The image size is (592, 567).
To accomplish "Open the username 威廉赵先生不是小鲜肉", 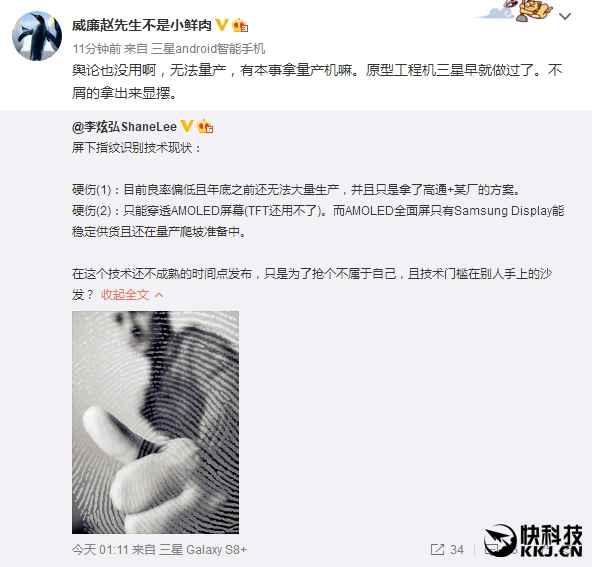I will (x=142, y=25).
